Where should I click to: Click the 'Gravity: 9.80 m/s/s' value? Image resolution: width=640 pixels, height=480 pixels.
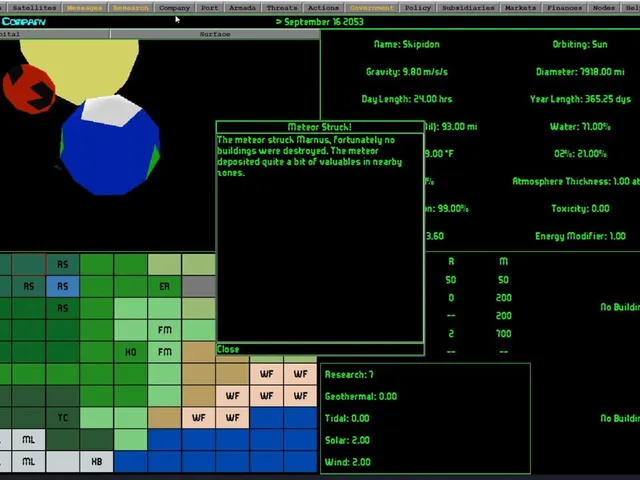click(407, 72)
